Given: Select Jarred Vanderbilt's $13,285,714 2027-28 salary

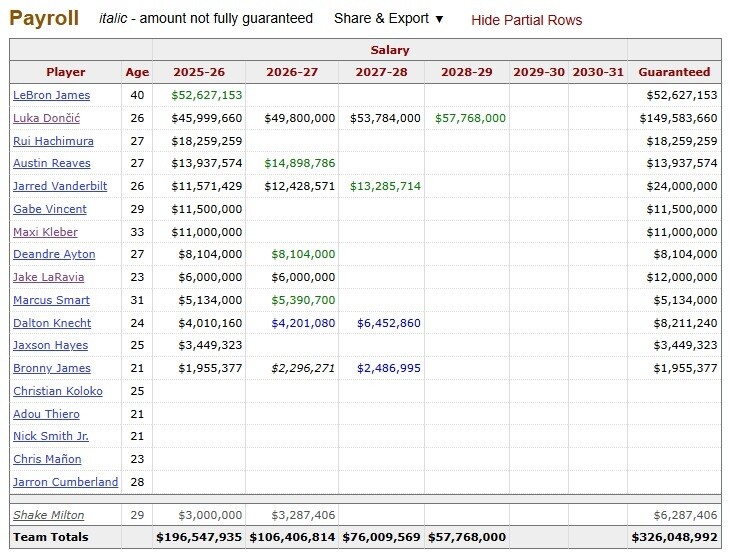Looking at the screenshot, I should pos(385,186).
